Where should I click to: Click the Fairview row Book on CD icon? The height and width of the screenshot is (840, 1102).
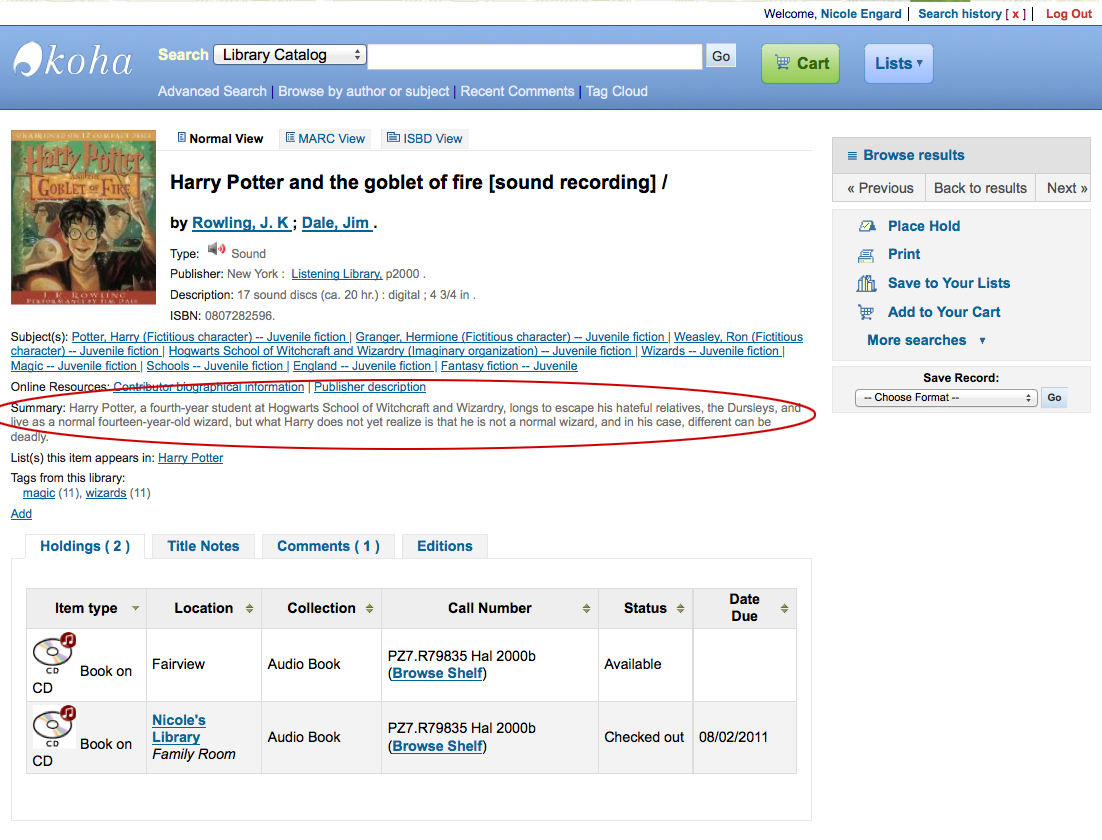54,652
